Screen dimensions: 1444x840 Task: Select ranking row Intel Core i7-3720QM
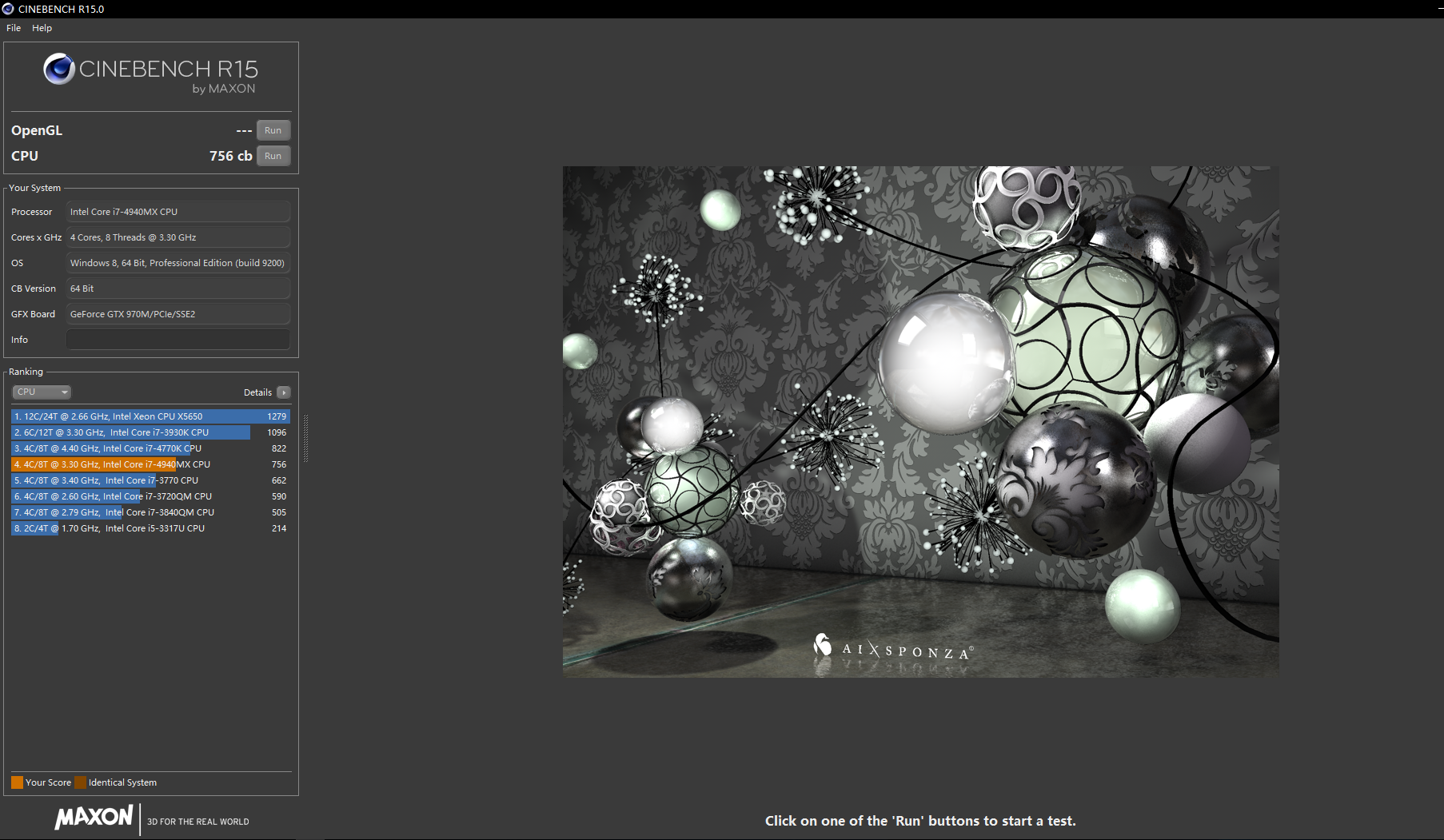point(150,496)
